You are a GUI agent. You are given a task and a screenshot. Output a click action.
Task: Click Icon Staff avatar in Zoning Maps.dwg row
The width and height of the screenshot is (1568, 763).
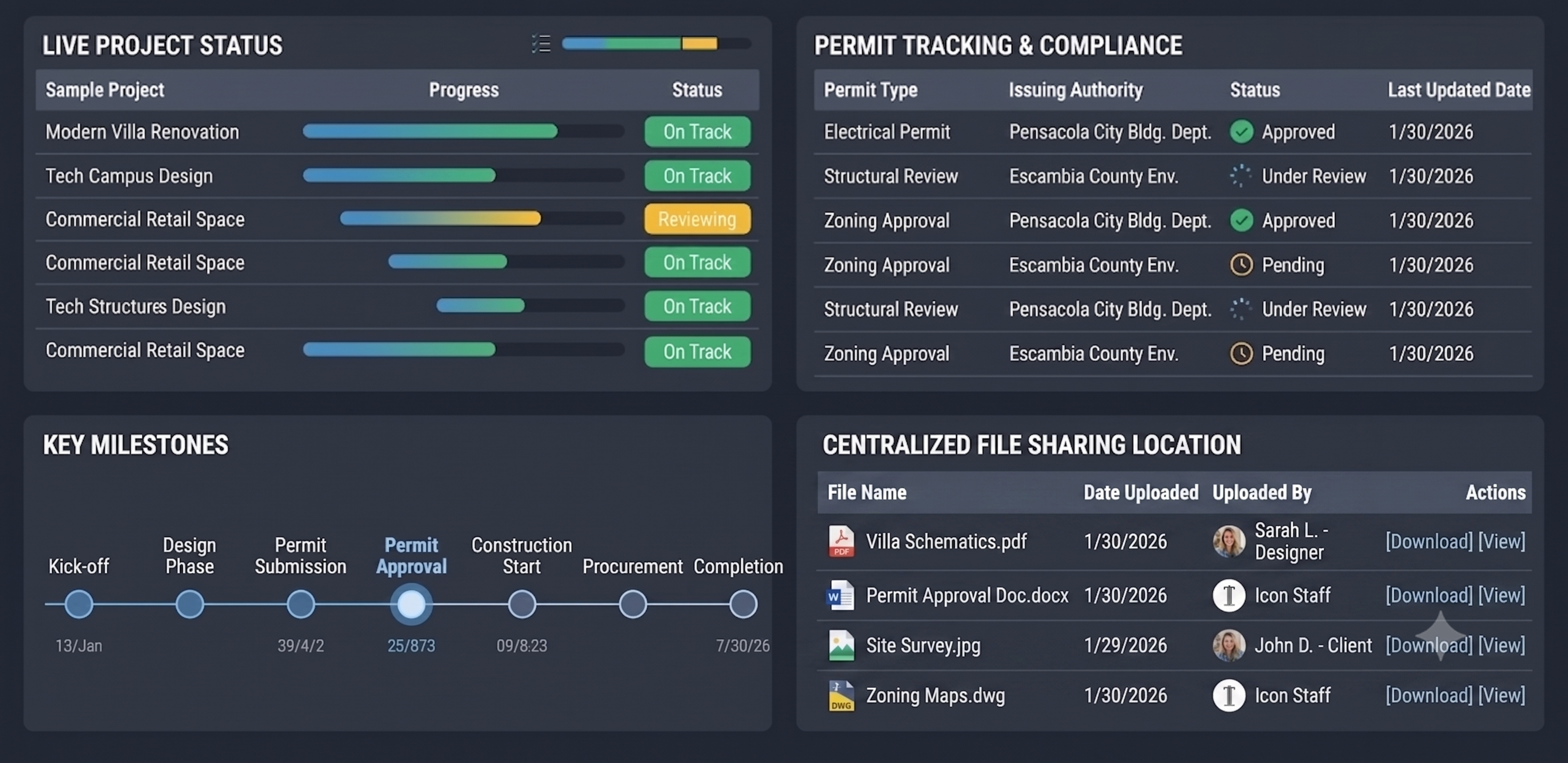click(x=1229, y=696)
